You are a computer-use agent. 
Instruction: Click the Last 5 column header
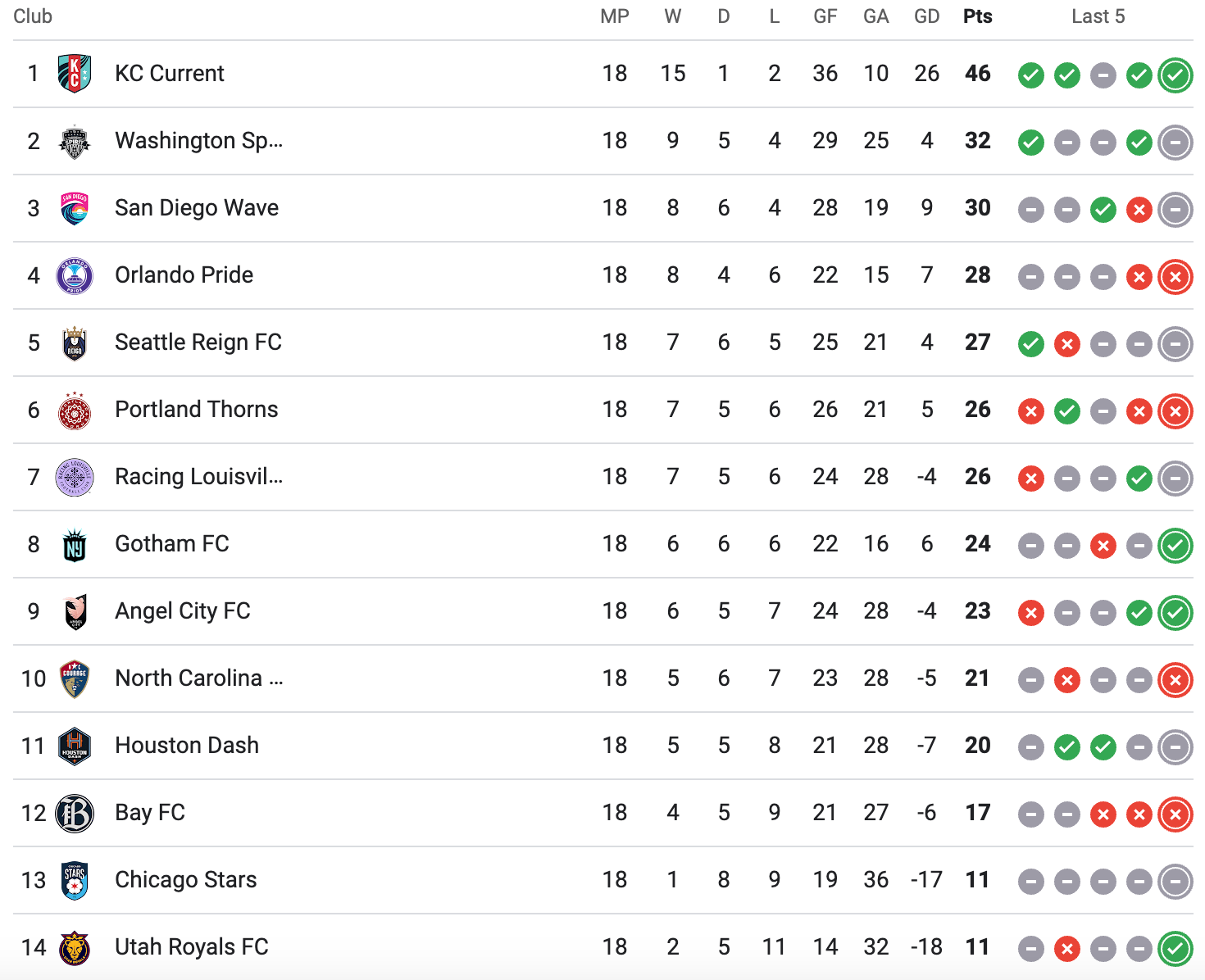click(x=1098, y=16)
